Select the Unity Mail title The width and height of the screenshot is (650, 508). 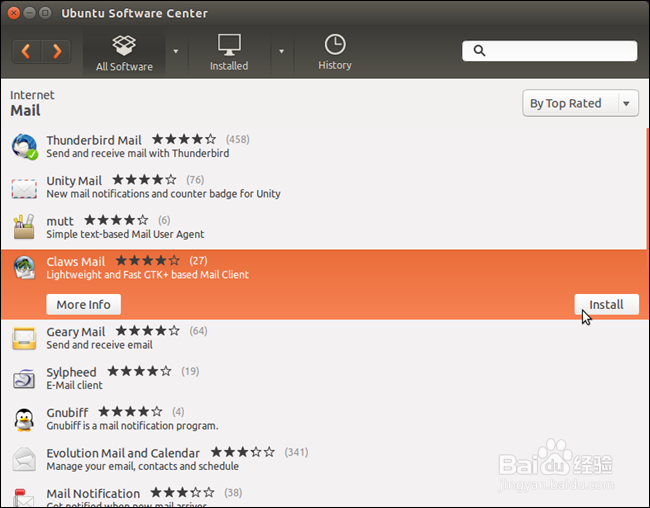click(x=74, y=181)
